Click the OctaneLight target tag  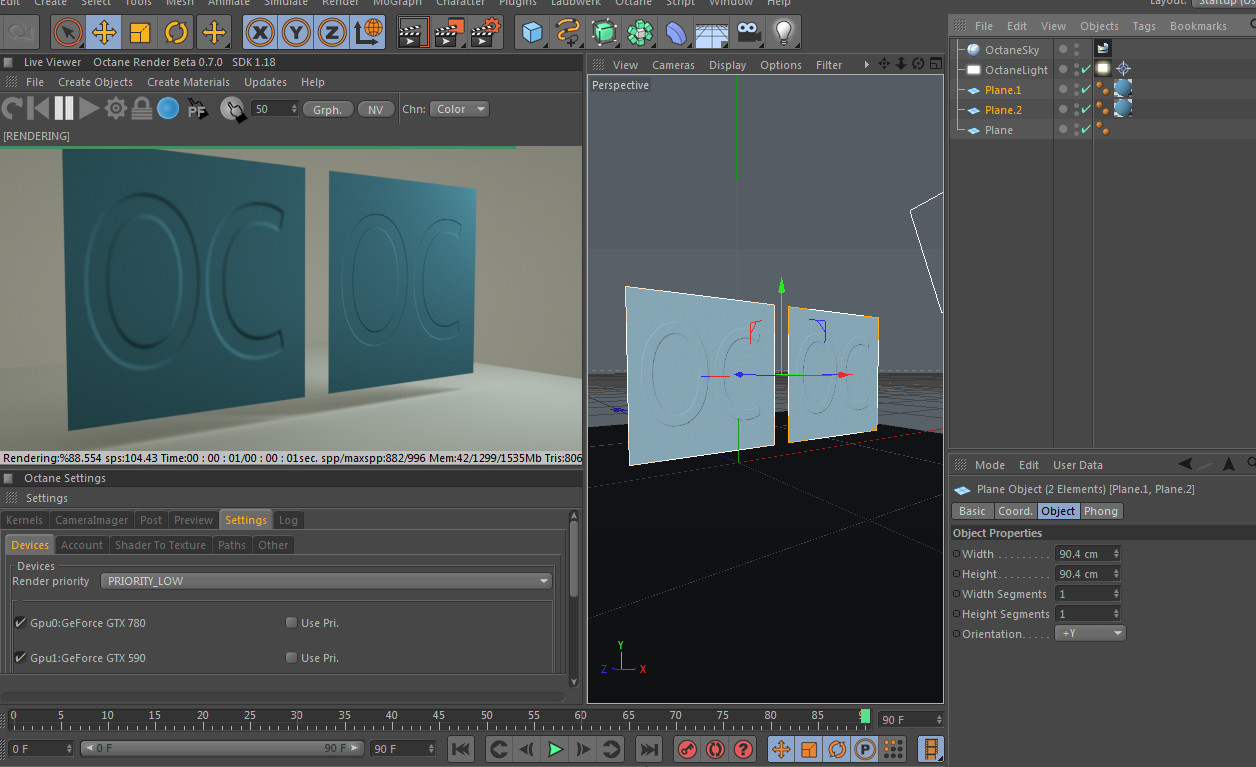click(1123, 69)
